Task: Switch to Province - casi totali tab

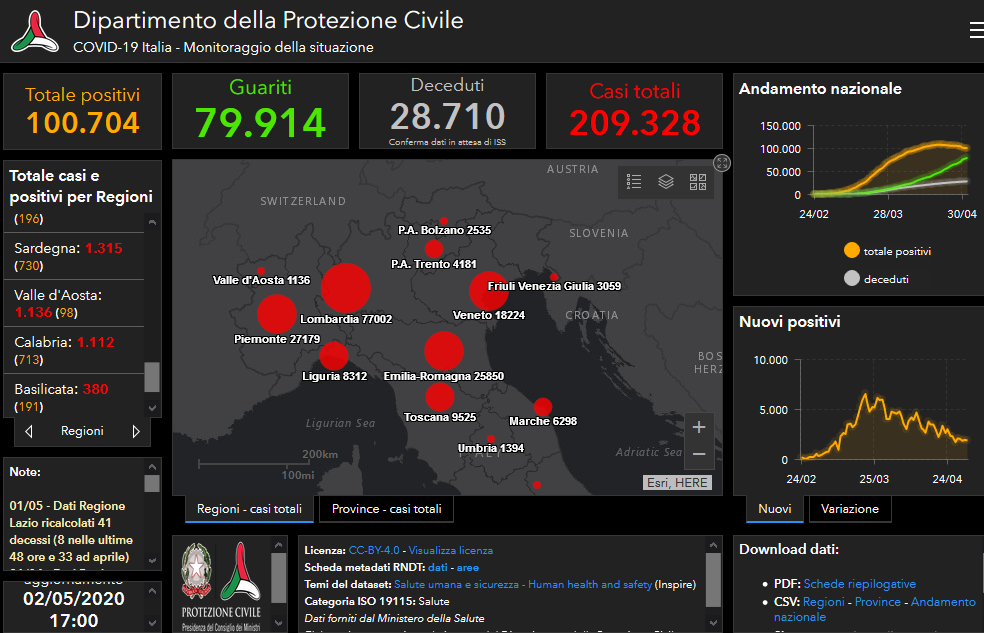Action: tap(386, 509)
